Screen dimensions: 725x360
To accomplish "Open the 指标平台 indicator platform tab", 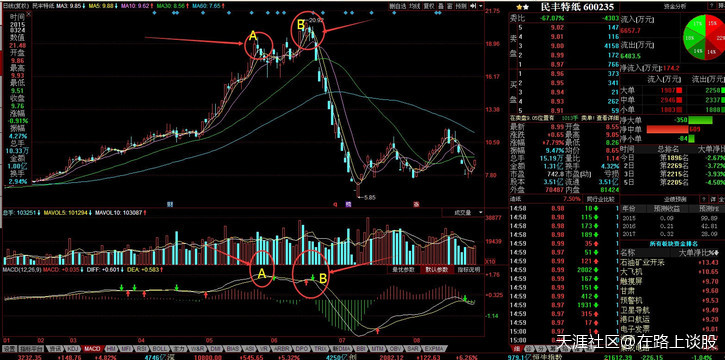I will coord(30,348).
